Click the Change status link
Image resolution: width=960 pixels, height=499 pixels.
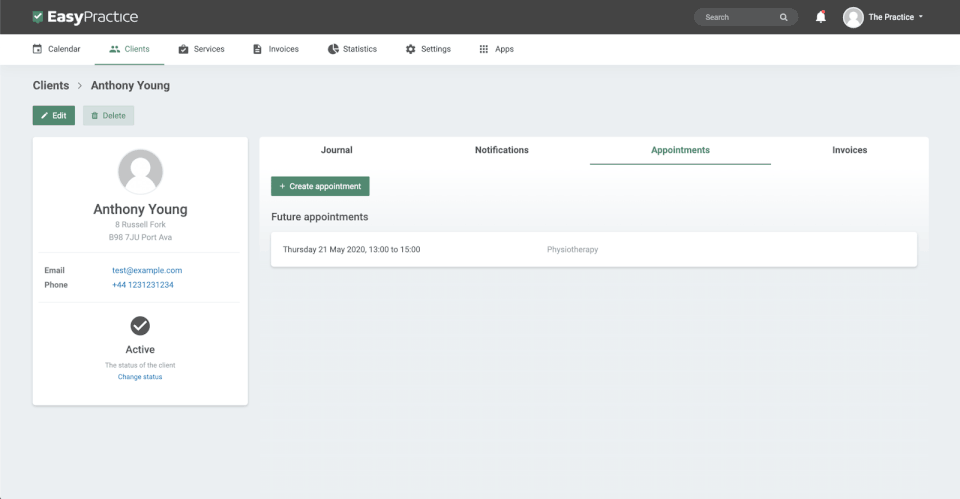(x=140, y=377)
